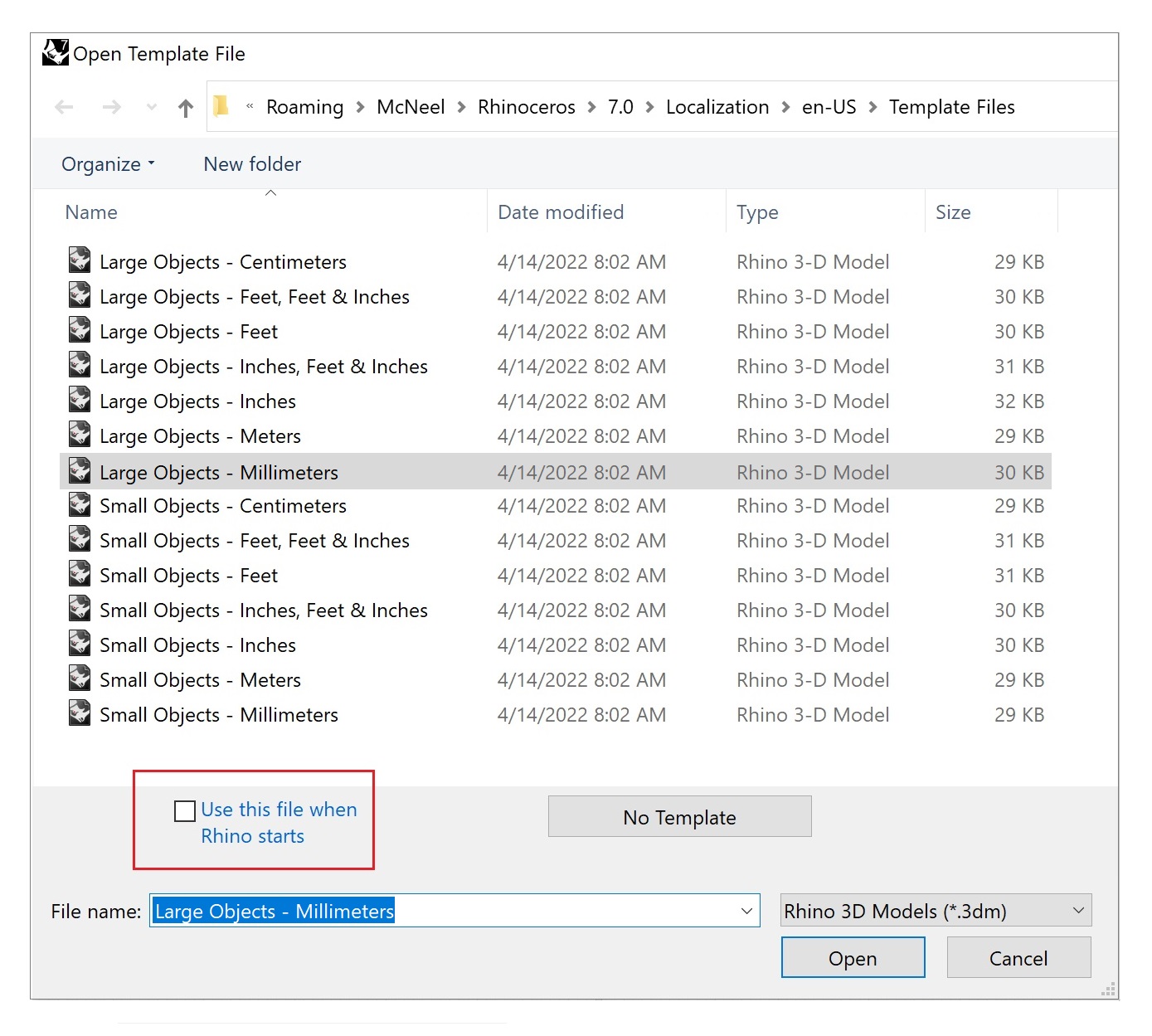Sort files by Name column
The width and height of the screenshot is (1152, 1036).
[x=91, y=212]
